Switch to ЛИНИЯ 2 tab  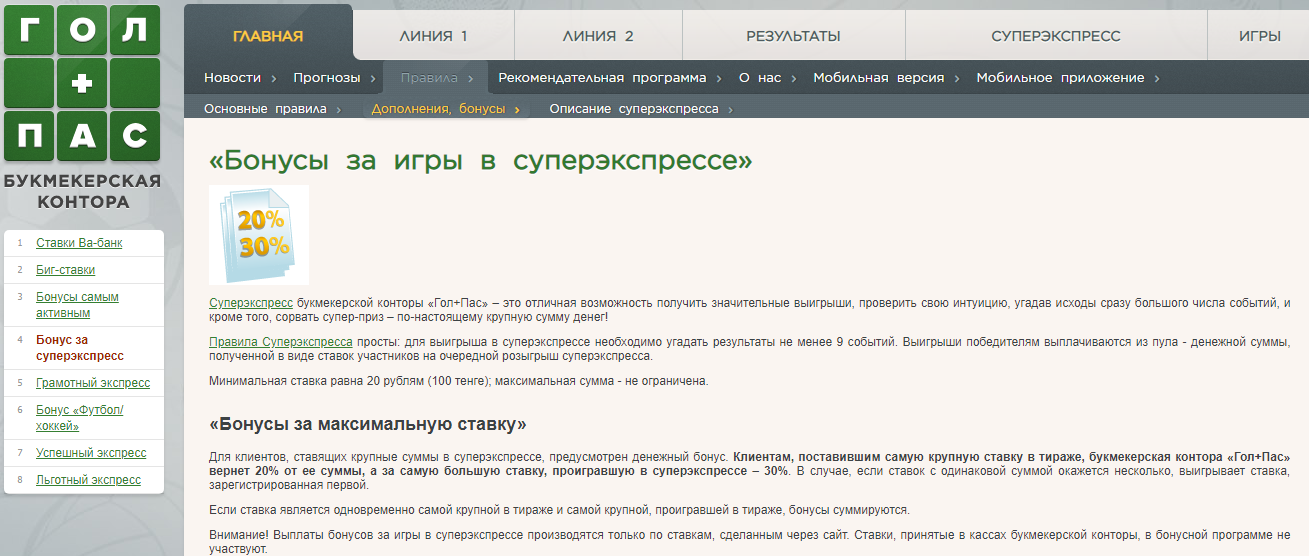coord(598,36)
